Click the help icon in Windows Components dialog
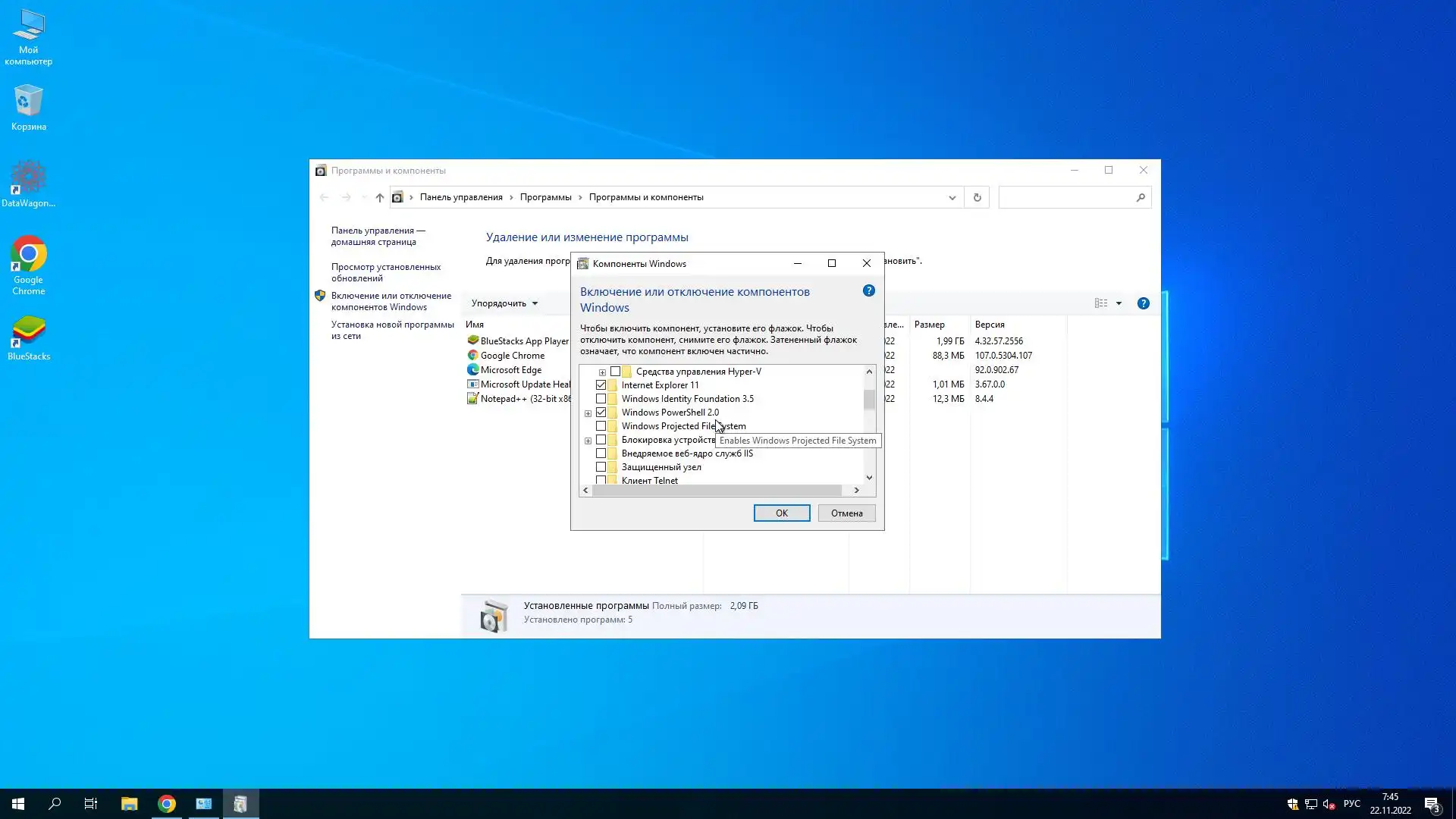This screenshot has width=1456, height=819. 869,290
